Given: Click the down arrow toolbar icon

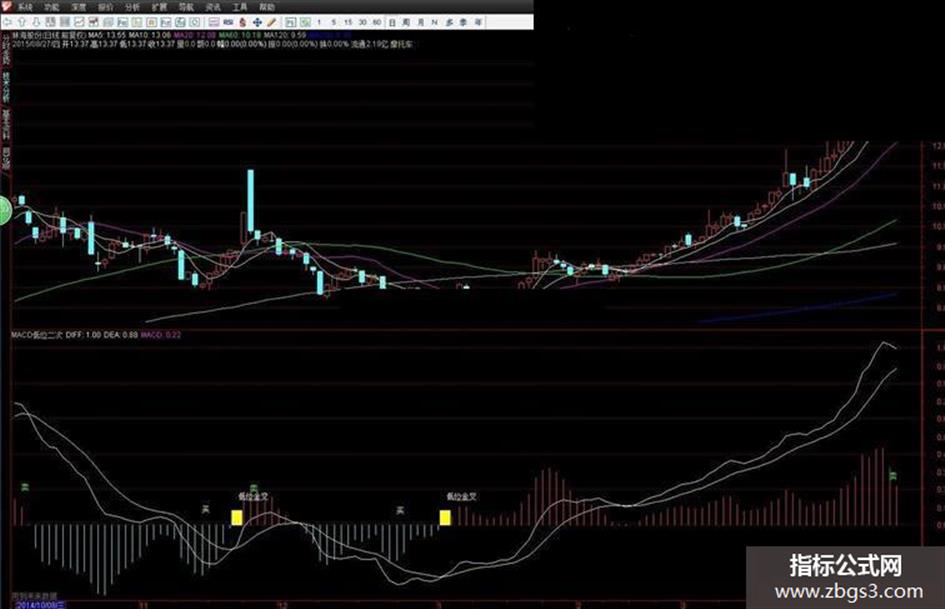Looking at the screenshot, I should tap(36, 22).
